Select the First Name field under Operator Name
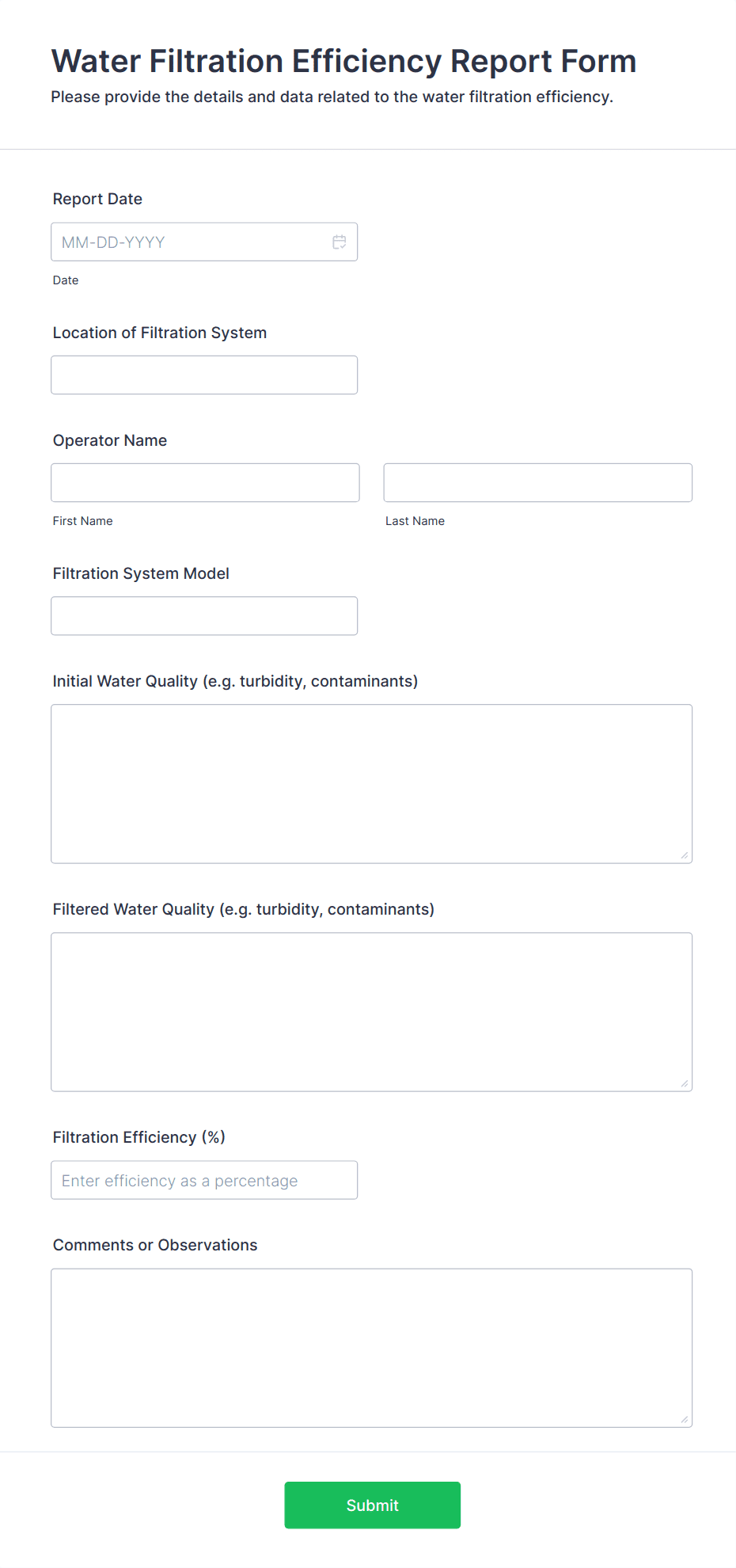Image resolution: width=736 pixels, height=1568 pixels. coord(204,482)
